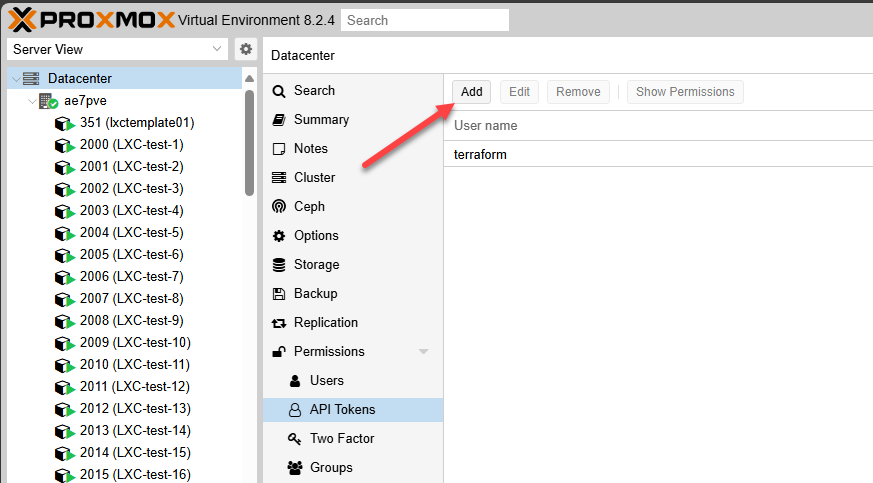Click the Show Permissions button
This screenshot has width=873, height=483.
(x=685, y=92)
